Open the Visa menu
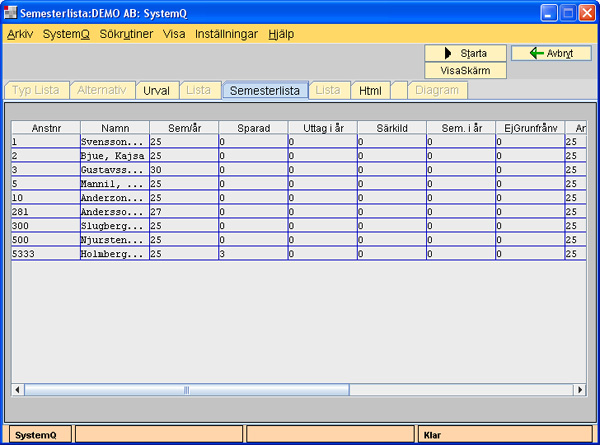Viewport: 600px width, 445px height. point(173,33)
